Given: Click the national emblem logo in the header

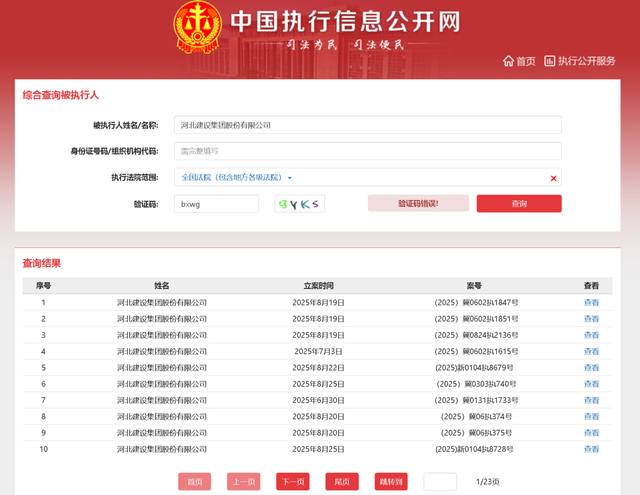Looking at the screenshot, I should pyautogui.click(x=198, y=27).
